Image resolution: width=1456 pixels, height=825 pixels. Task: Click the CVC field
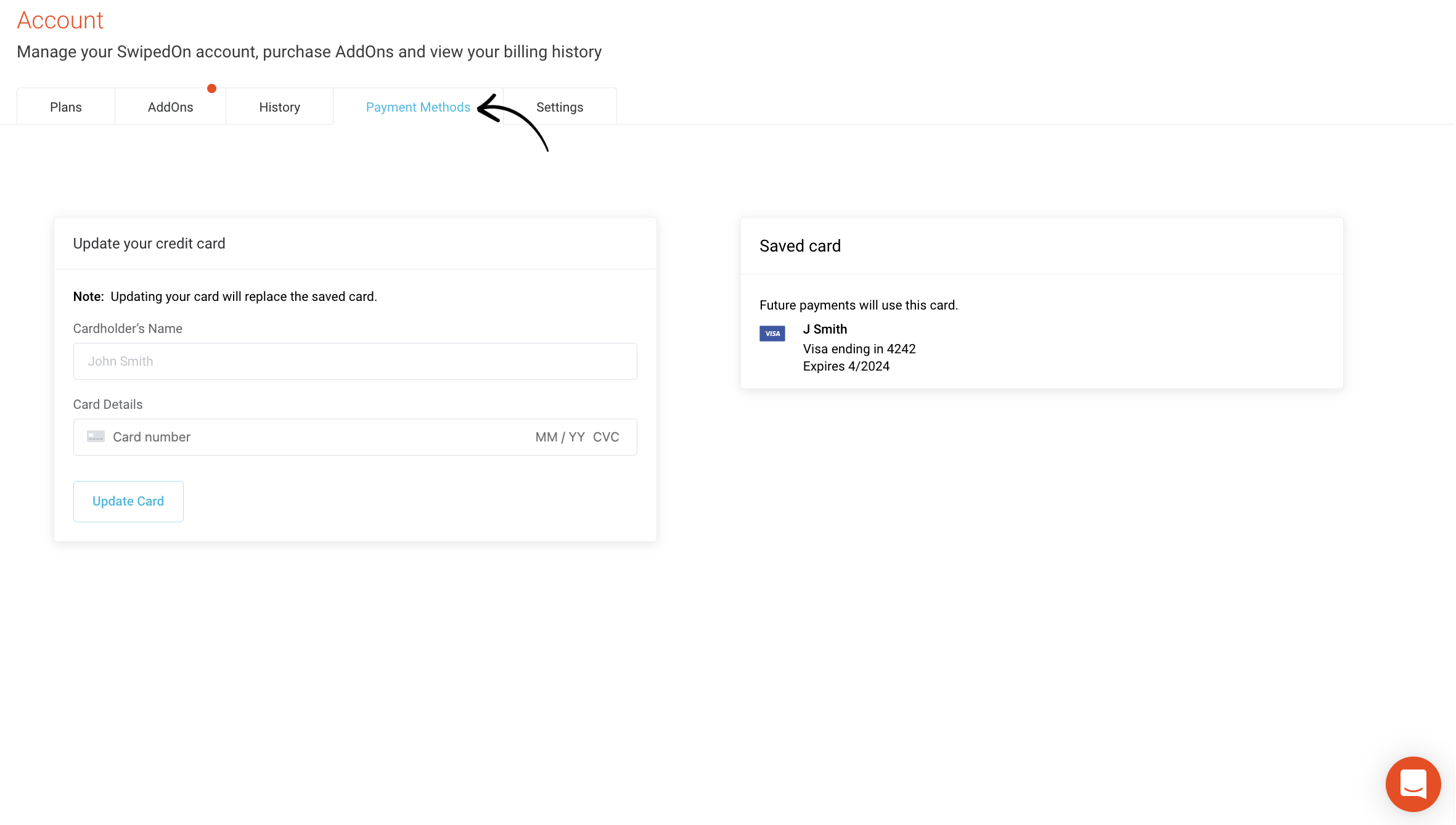pyautogui.click(x=607, y=437)
